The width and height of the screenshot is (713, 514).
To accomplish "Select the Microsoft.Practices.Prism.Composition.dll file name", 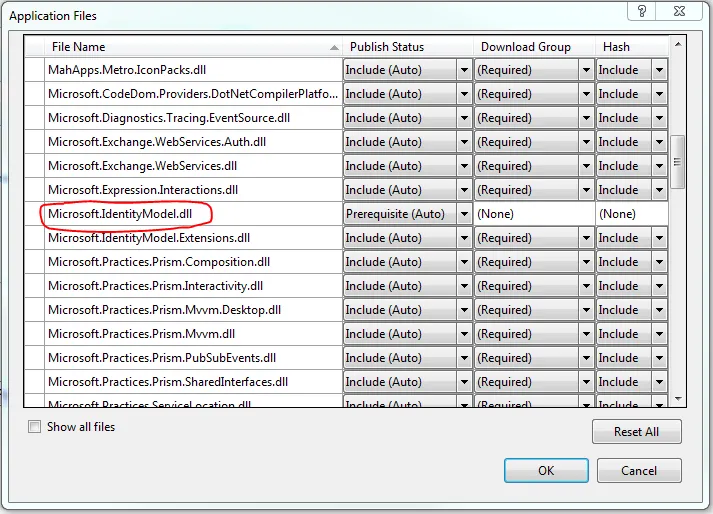I will tap(159, 262).
